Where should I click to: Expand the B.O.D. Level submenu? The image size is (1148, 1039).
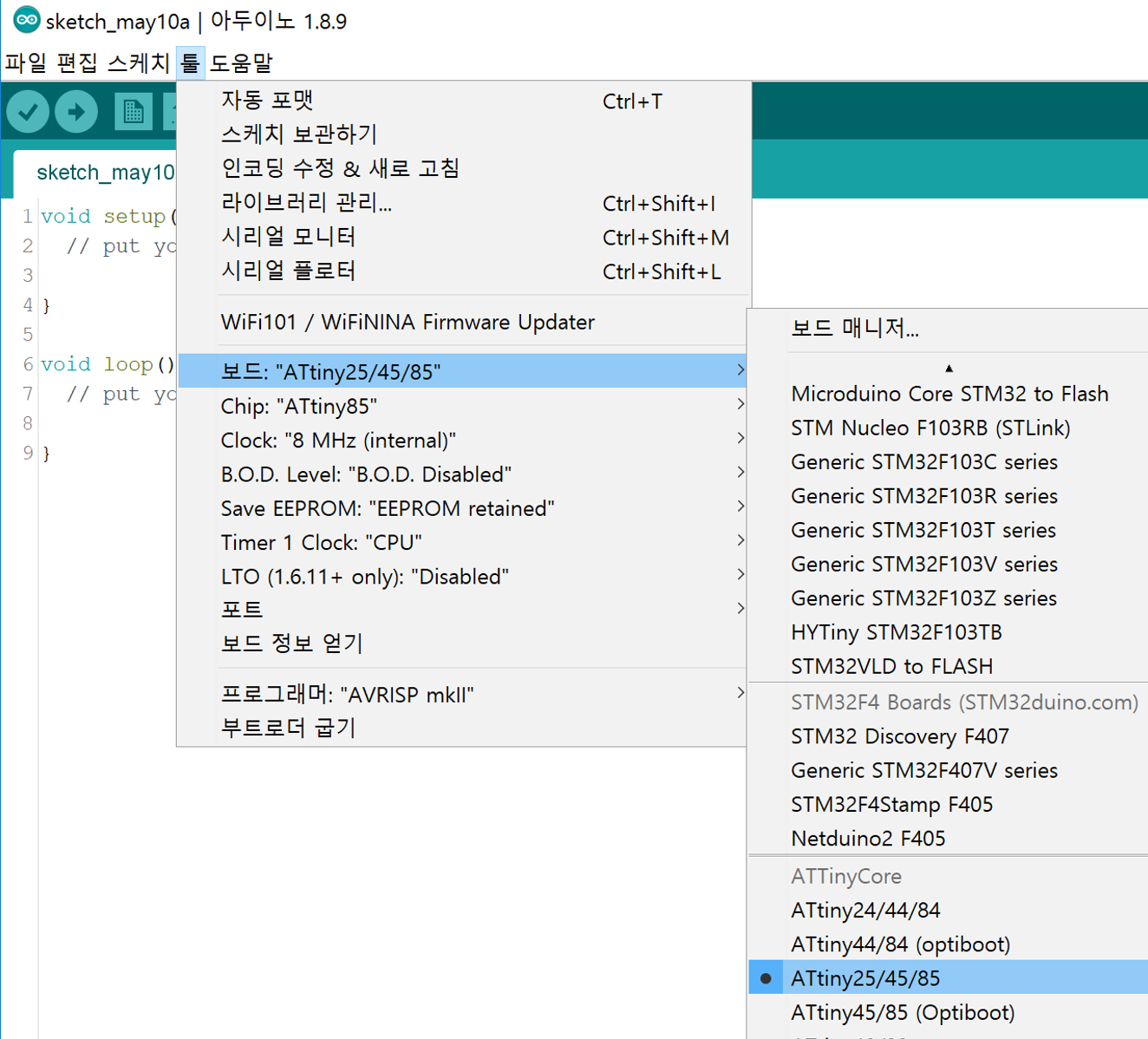(463, 474)
